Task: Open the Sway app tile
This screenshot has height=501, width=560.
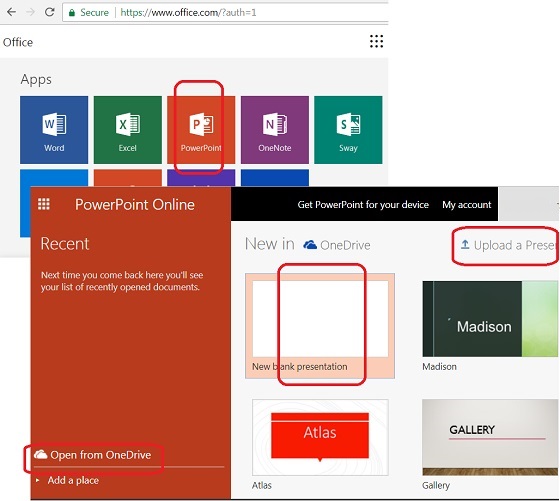Action: [348, 130]
